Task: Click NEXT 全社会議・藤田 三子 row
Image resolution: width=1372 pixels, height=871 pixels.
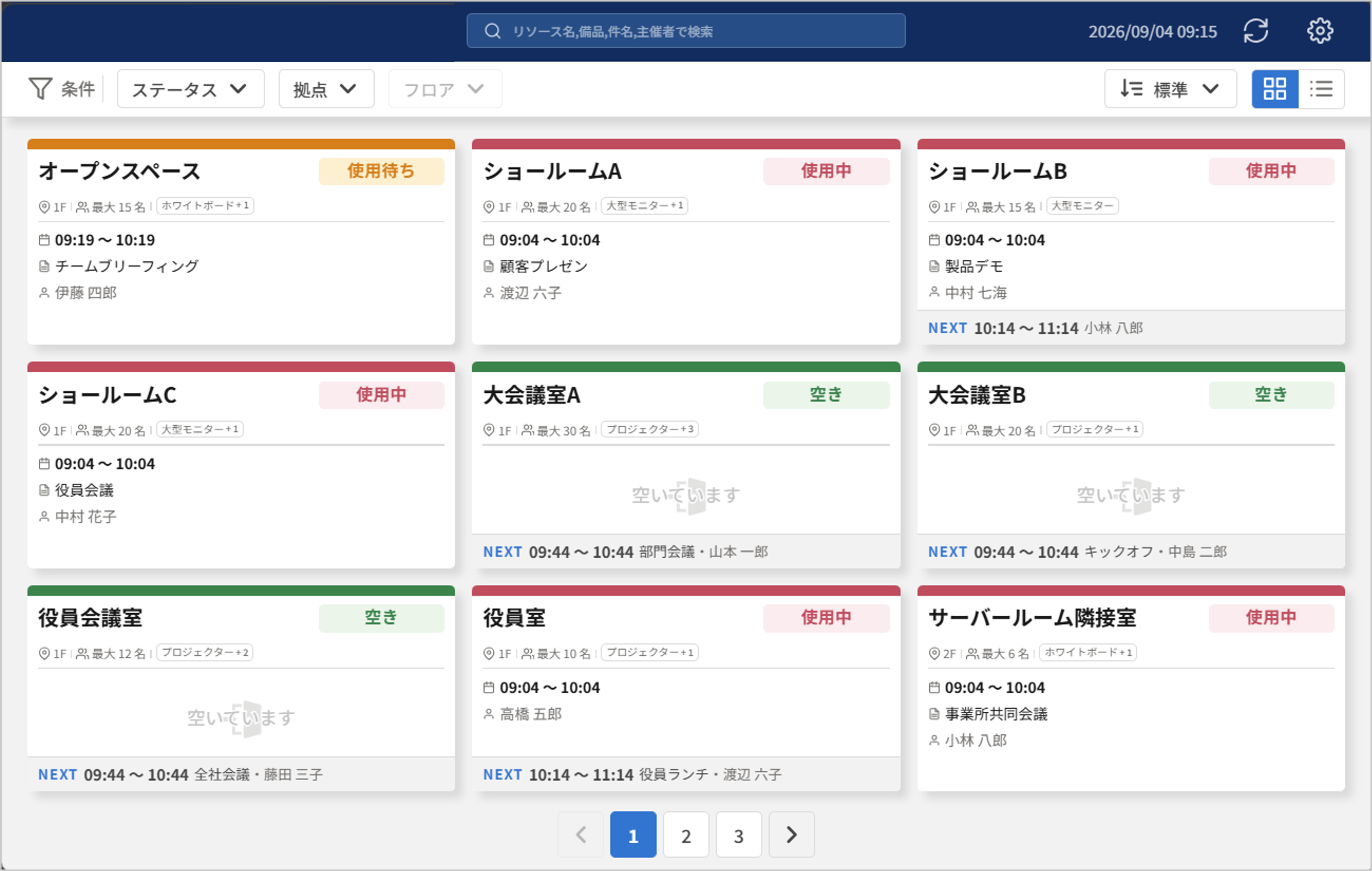Action: coord(241,775)
